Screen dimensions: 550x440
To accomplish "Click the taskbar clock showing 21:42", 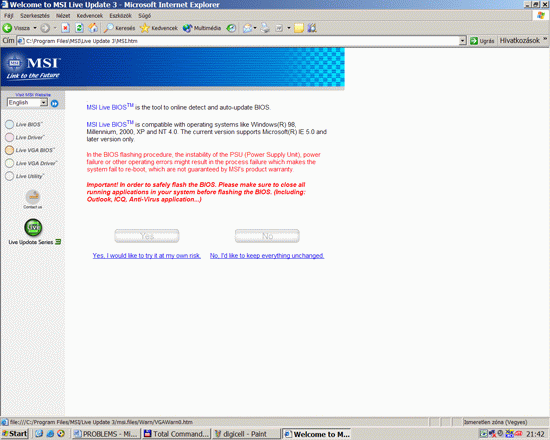I will [x=535, y=434].
